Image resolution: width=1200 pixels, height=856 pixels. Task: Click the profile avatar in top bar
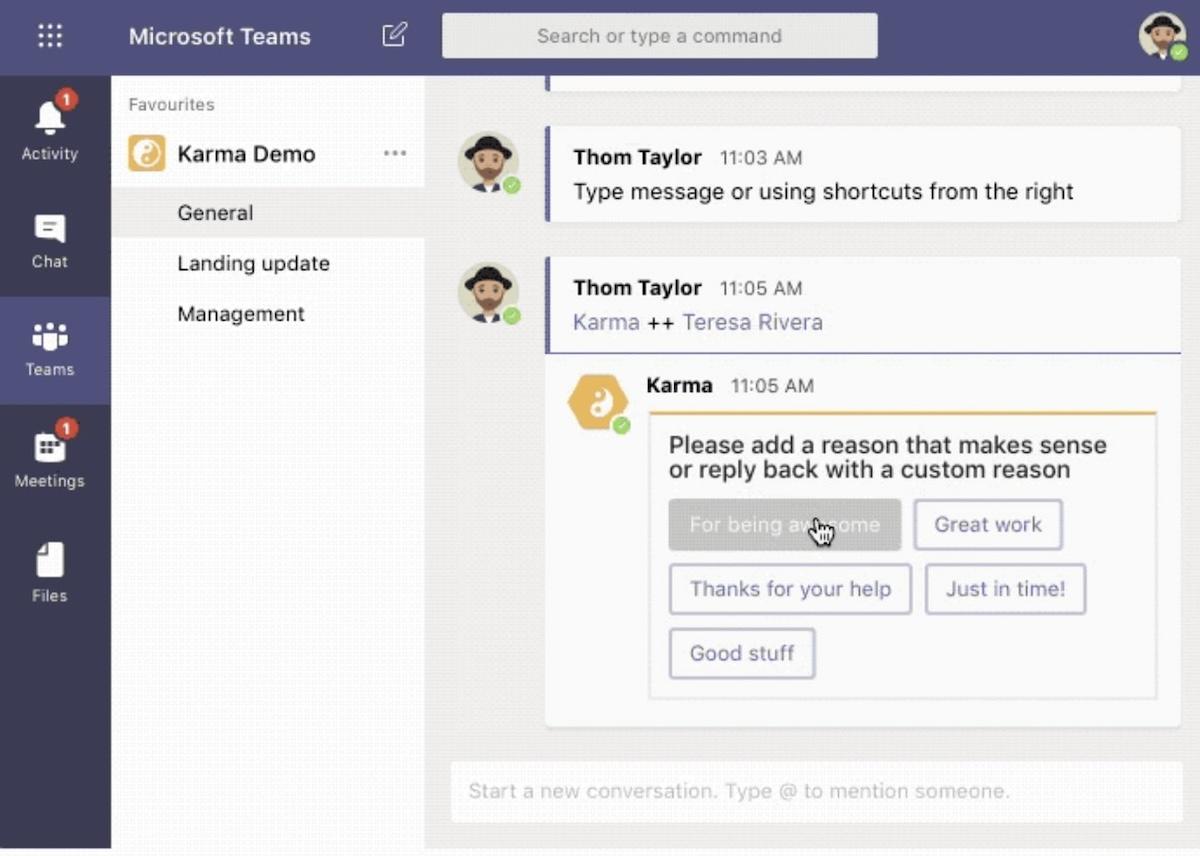pyautogui.click(x=1162, y=36)
